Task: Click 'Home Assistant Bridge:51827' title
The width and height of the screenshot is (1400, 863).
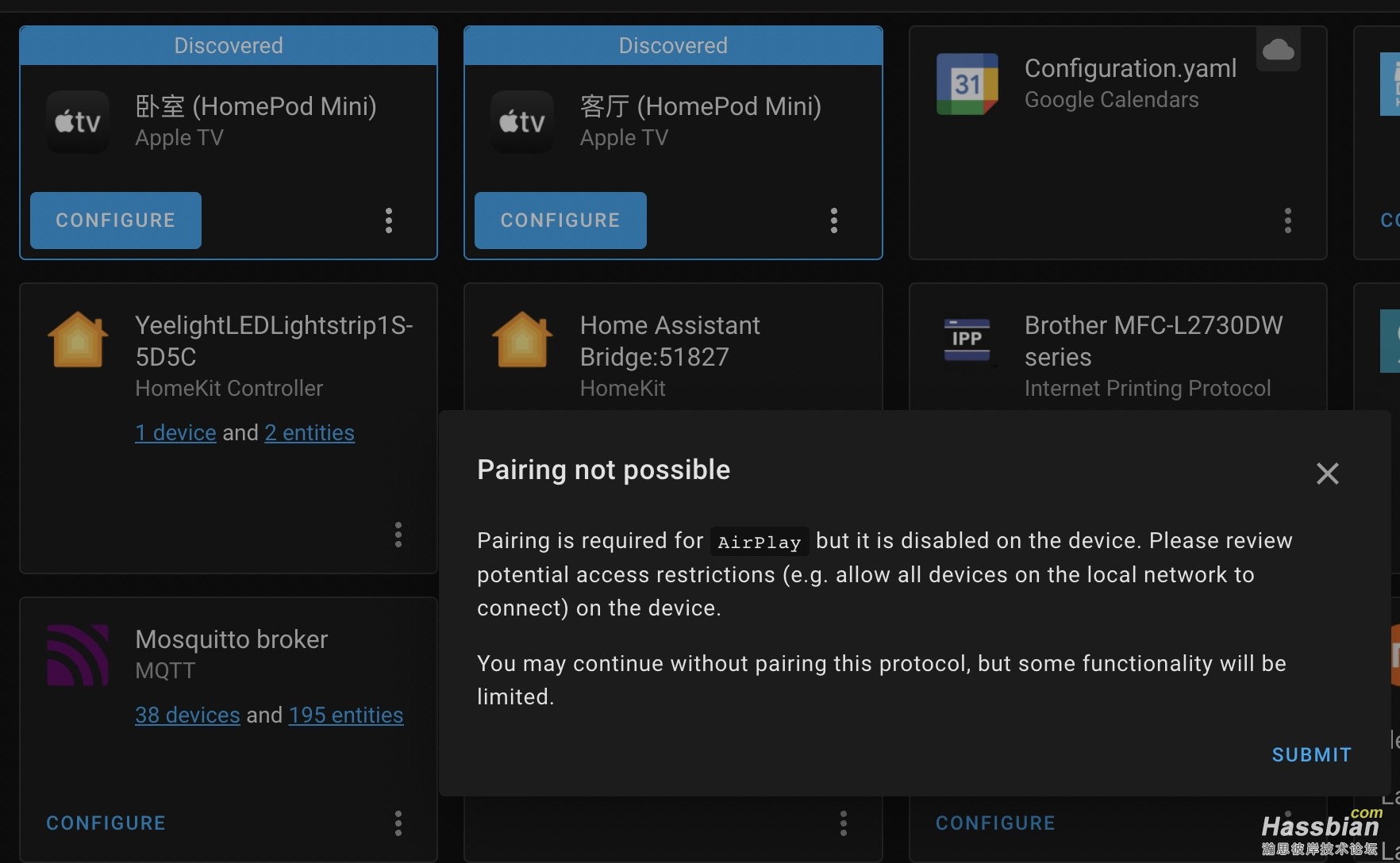Action: pyautogui.click(x=670, y=341)
